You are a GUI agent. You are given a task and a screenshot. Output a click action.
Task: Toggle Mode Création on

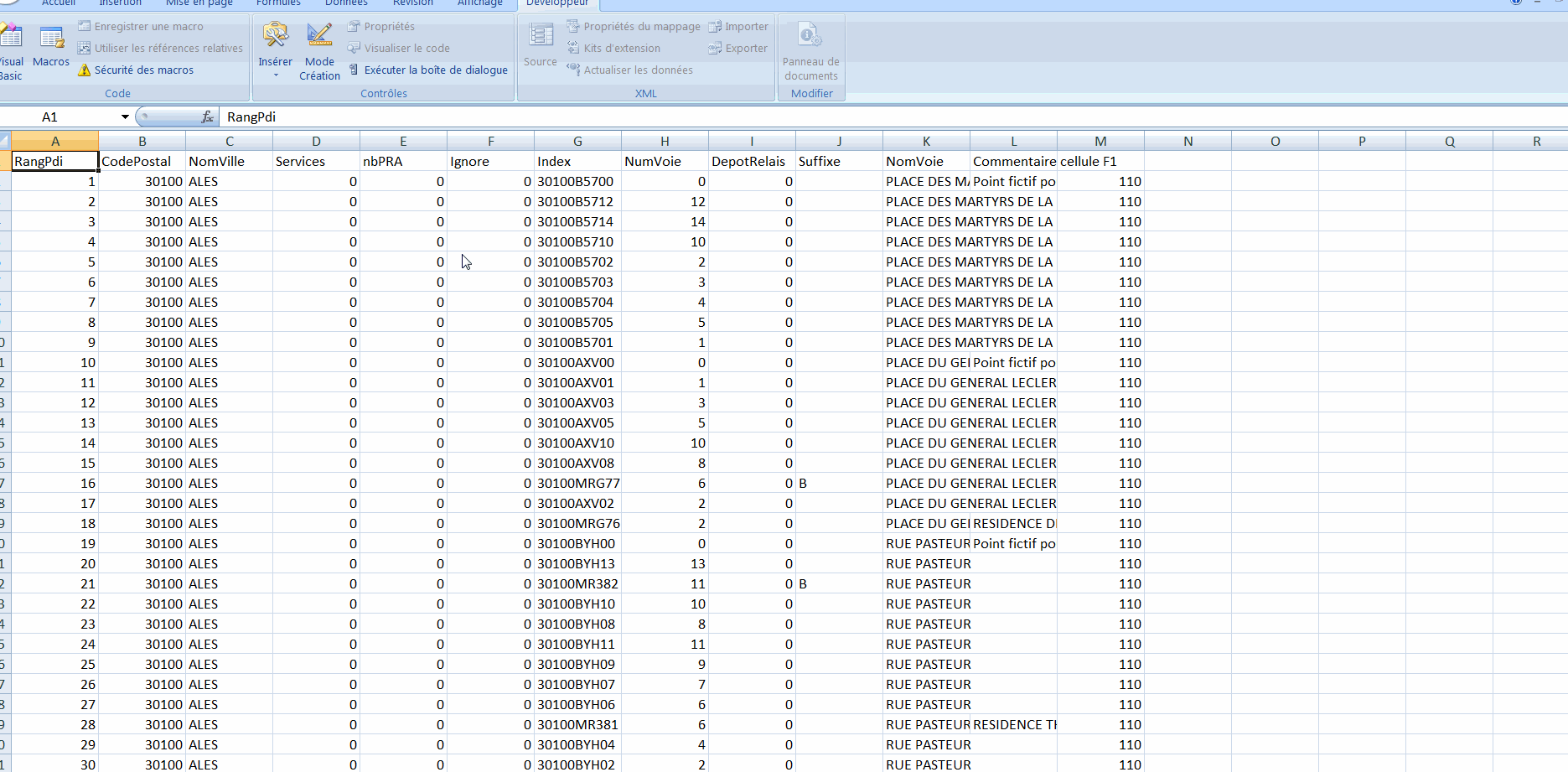click(x=319, y=50)
